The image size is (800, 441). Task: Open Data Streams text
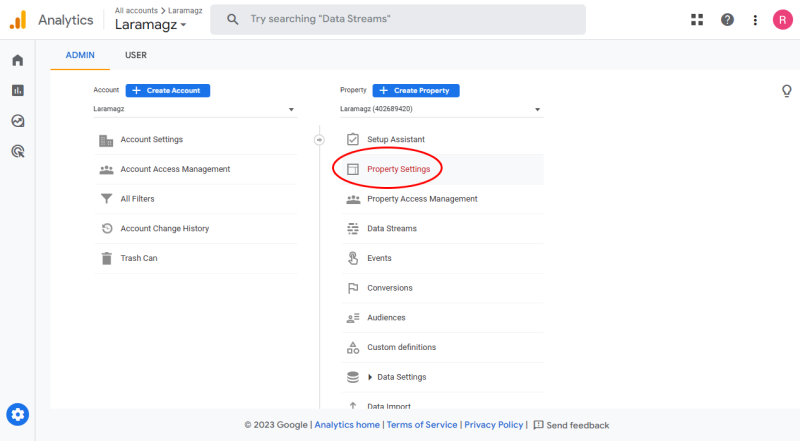392,228
